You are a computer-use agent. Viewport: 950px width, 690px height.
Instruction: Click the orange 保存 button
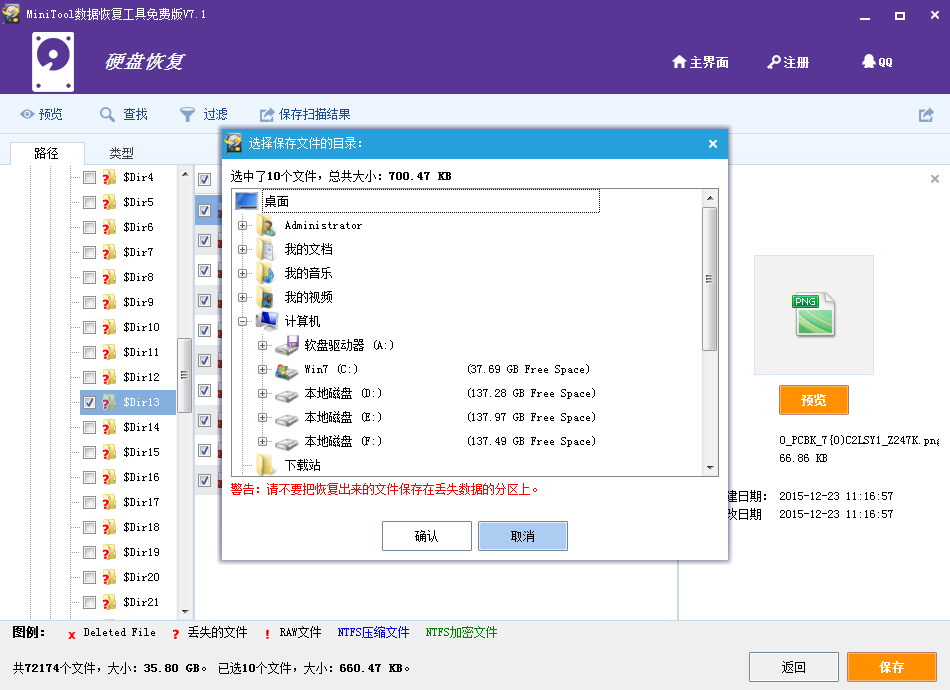(x=892, y=667)
